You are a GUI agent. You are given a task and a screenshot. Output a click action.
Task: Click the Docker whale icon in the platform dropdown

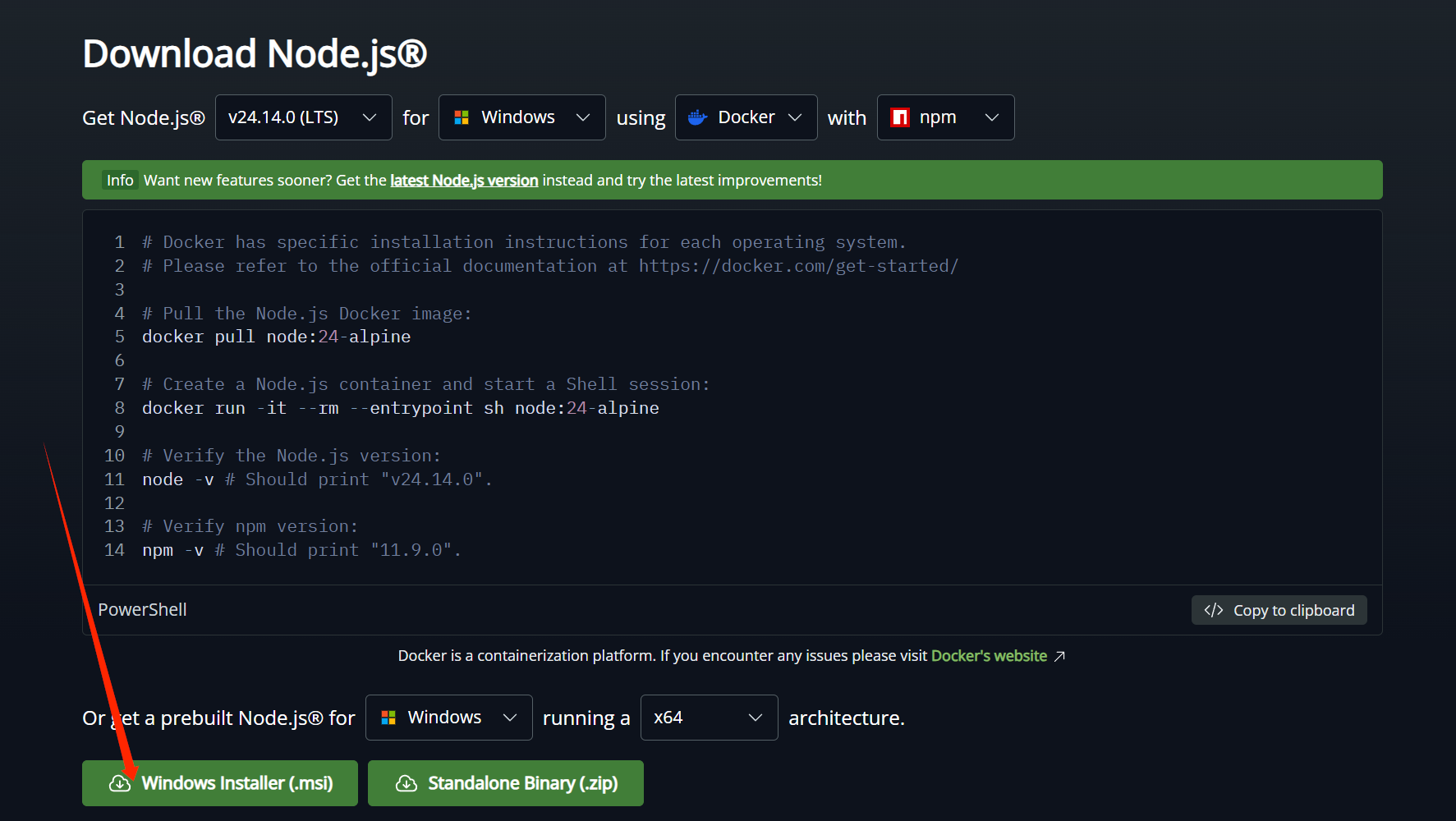[697, 117]
